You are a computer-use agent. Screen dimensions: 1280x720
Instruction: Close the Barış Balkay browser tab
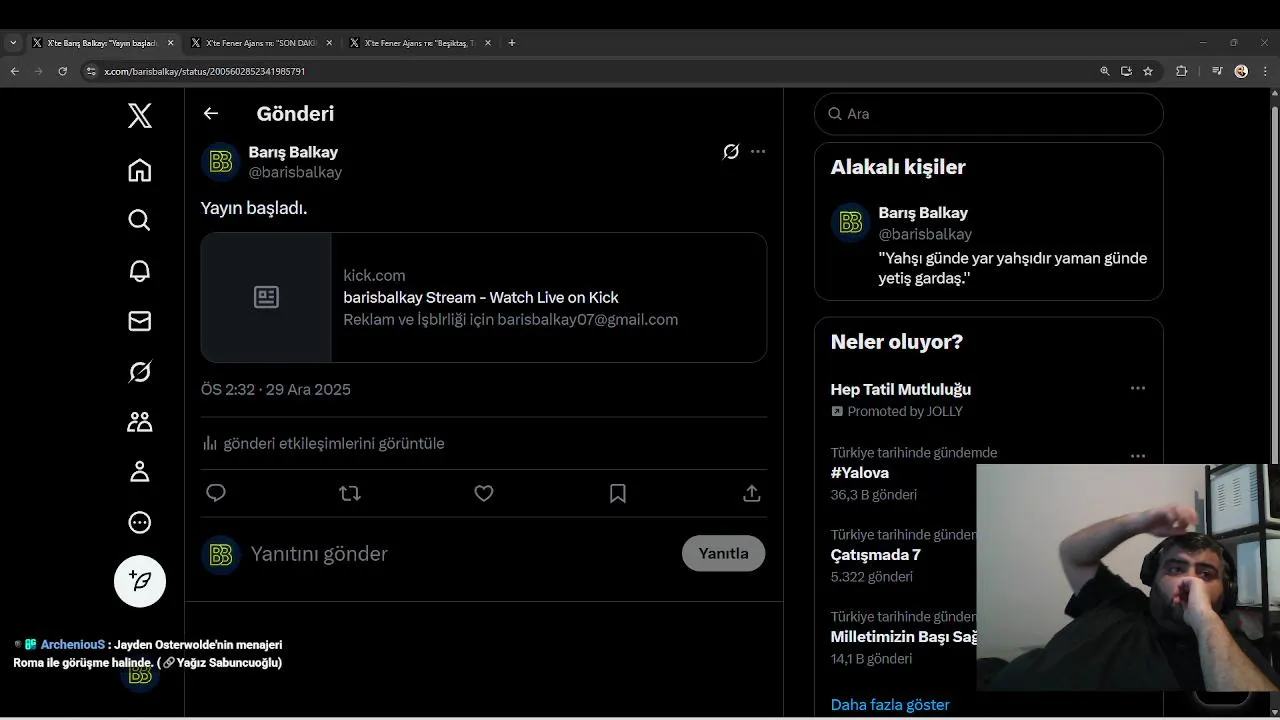pos(170,43)
